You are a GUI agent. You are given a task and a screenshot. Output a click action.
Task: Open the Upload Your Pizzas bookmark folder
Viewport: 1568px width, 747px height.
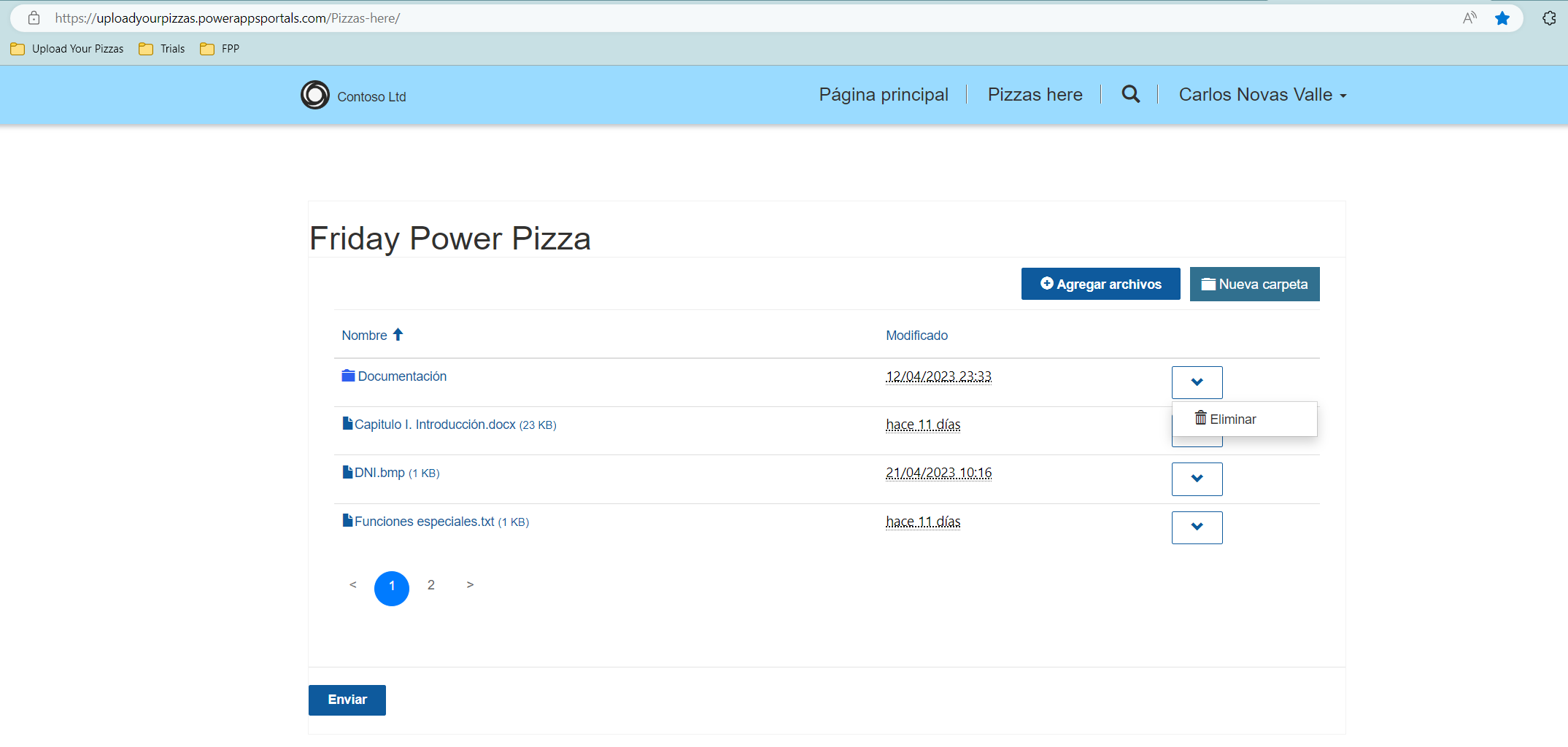tap(67, 49)
